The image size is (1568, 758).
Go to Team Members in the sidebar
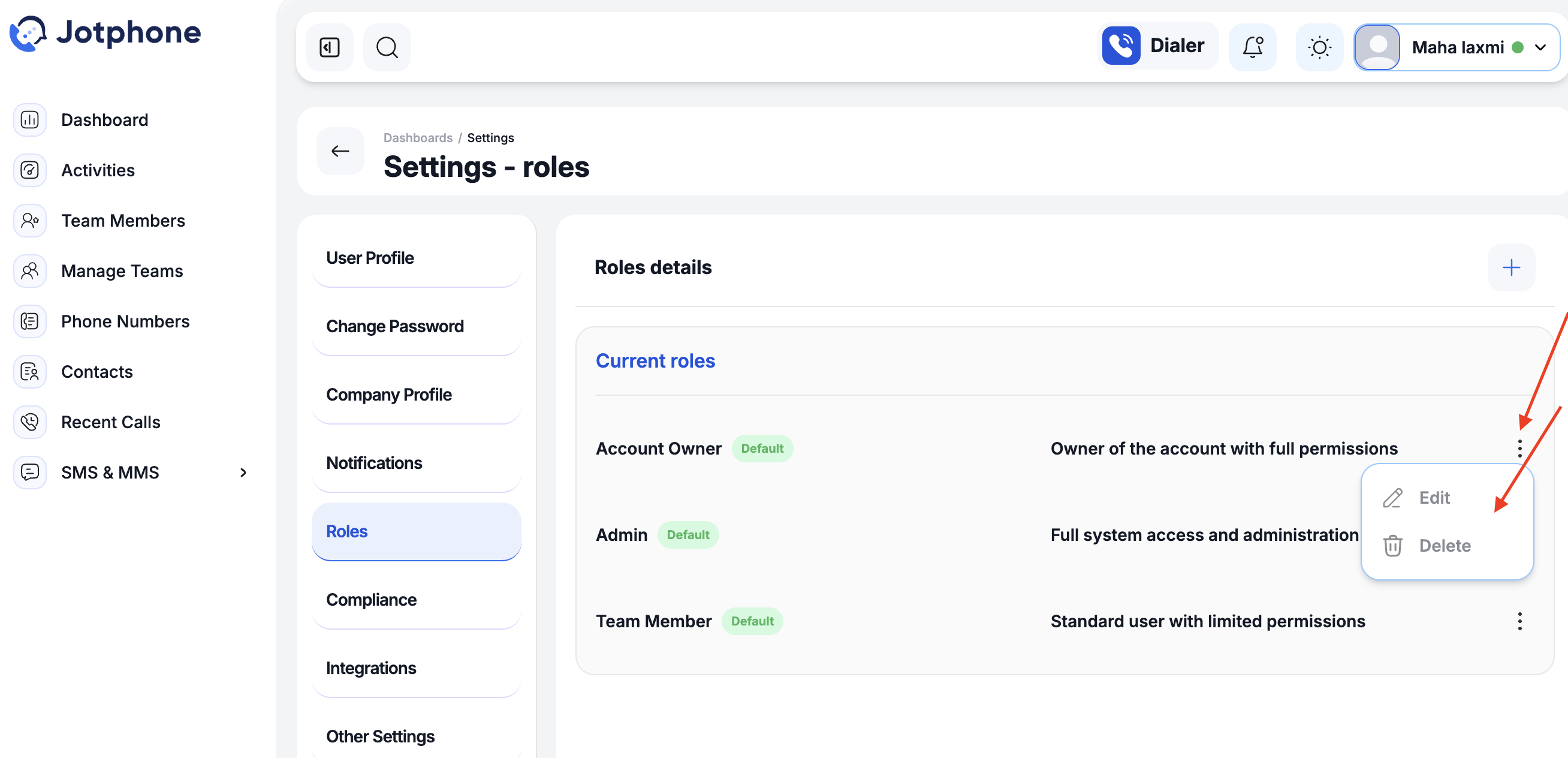123,221
